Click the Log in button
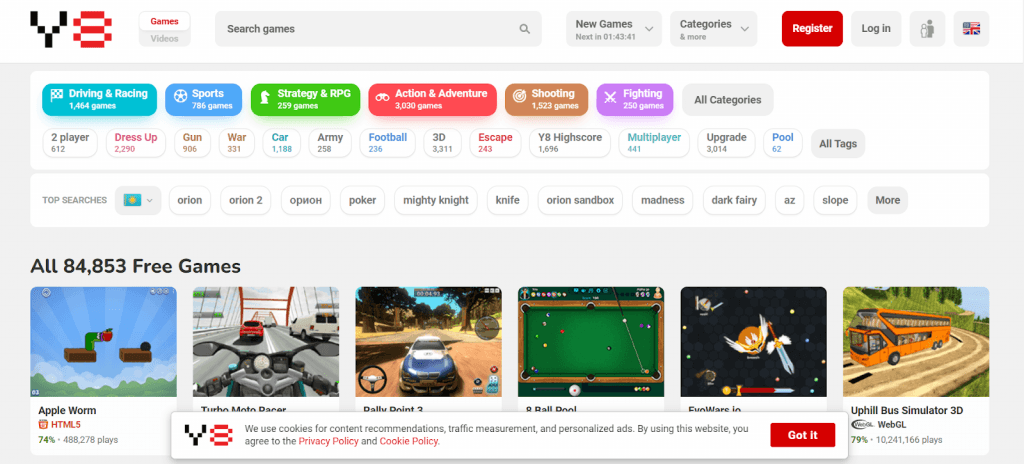The height and width of the screenshot is (464, 1024). 876,29
